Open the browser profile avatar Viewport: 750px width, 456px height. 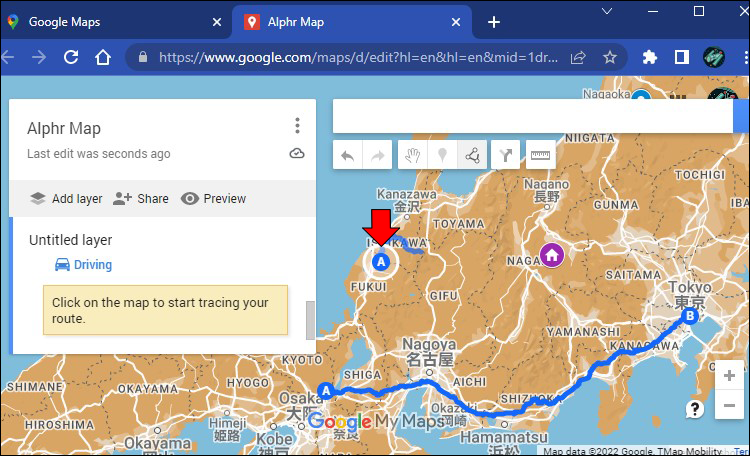[x=714, y=57]
